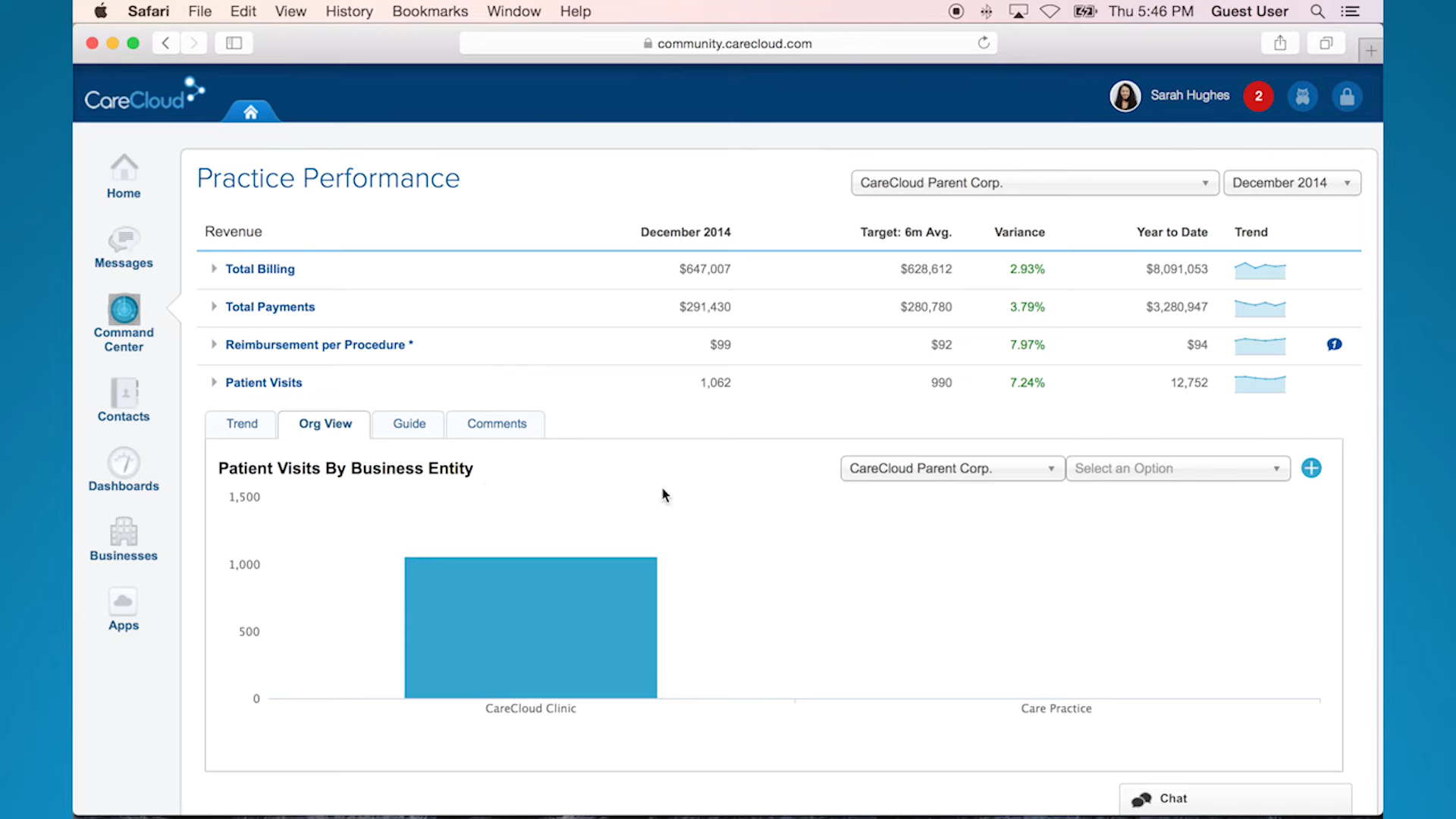Click the Total Payments link

(x=270, y=307)
